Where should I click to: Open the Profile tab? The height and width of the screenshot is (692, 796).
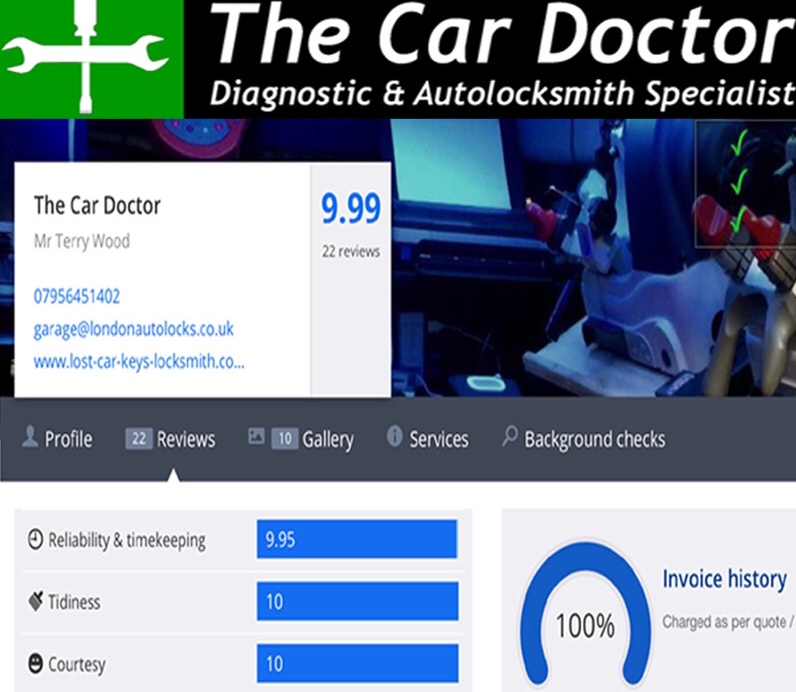tap(57, 439)
